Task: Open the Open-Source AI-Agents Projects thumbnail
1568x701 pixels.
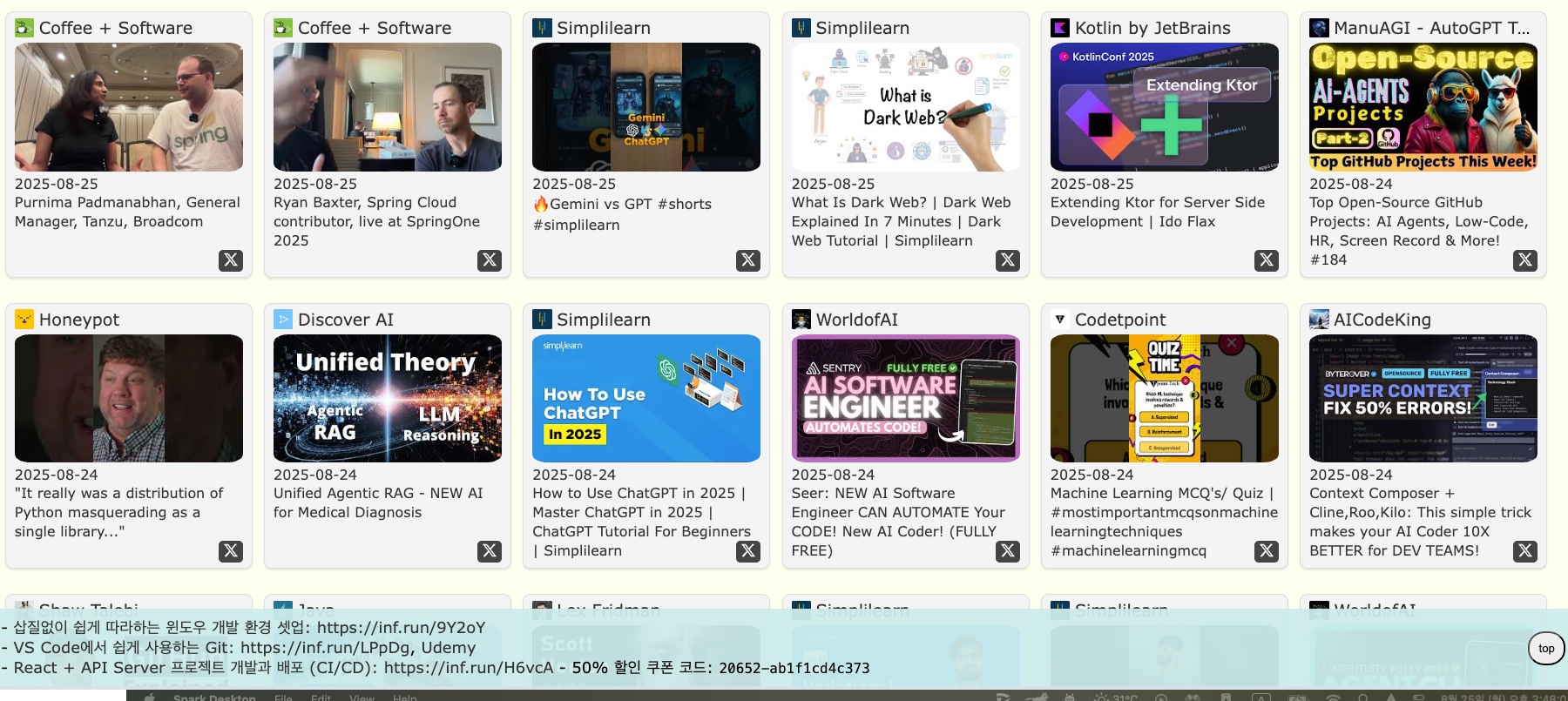Action: [1423, 107]
